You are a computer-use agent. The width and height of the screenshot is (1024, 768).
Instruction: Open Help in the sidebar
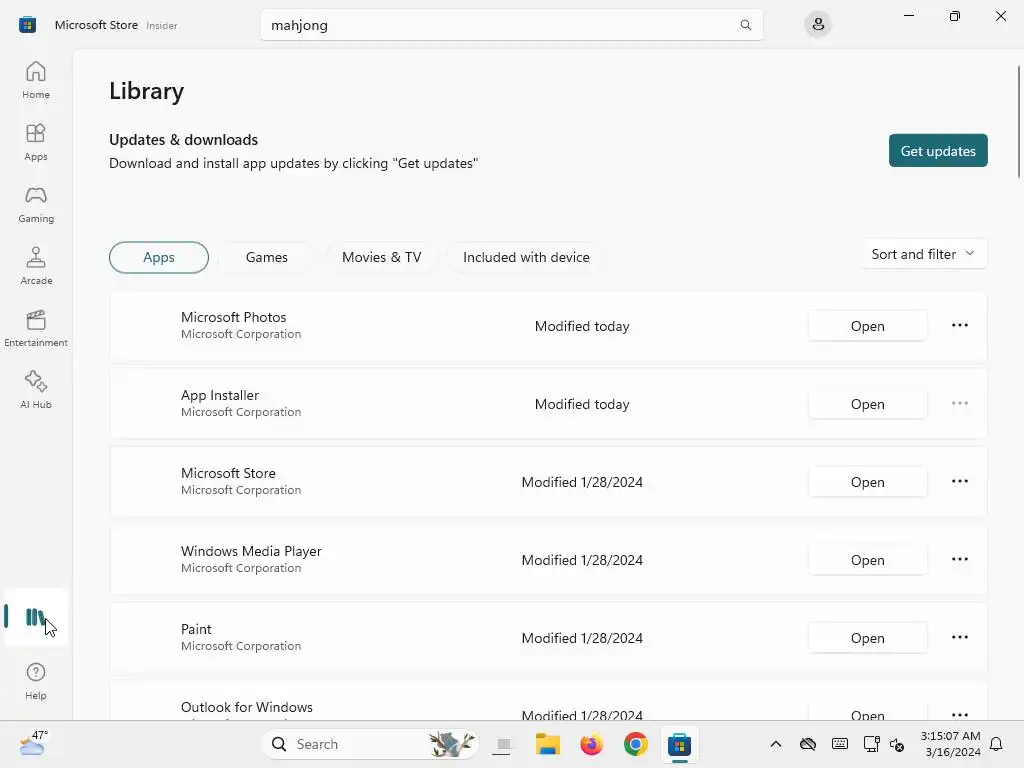coord(36,681)
